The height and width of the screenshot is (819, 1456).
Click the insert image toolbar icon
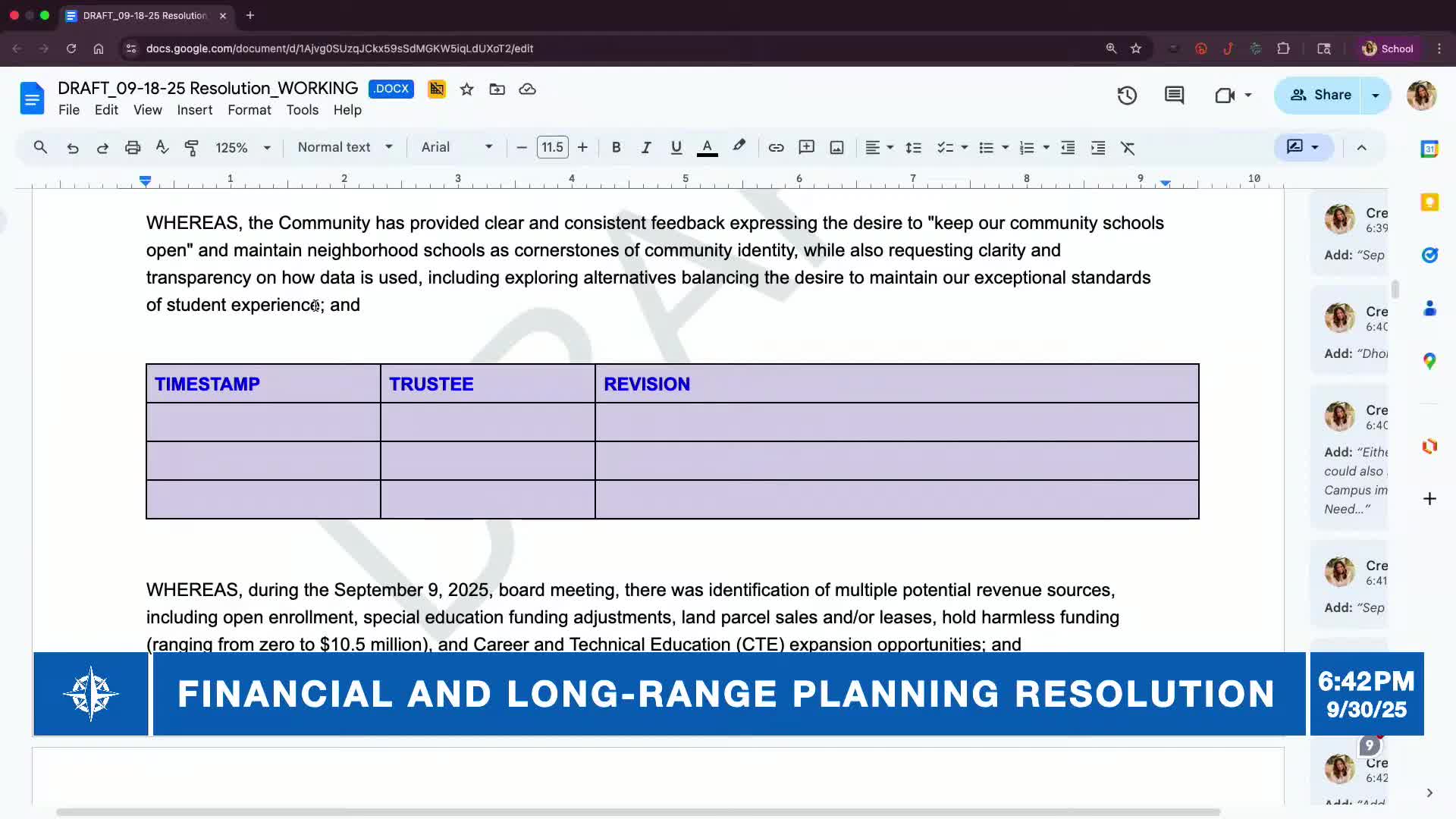tap(836, 148)
